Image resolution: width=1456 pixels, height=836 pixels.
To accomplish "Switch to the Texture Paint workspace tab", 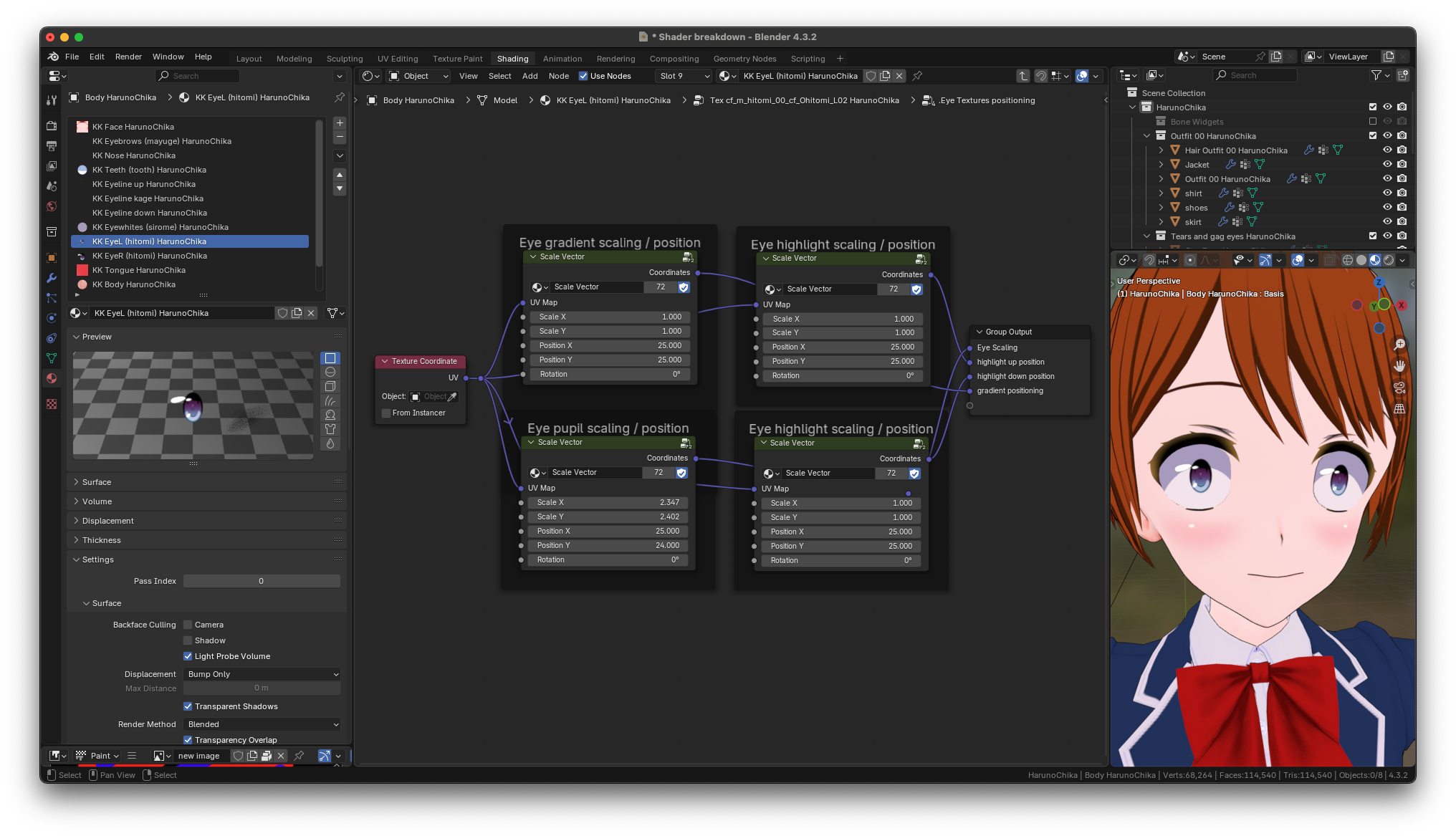I will pos(457,59).
